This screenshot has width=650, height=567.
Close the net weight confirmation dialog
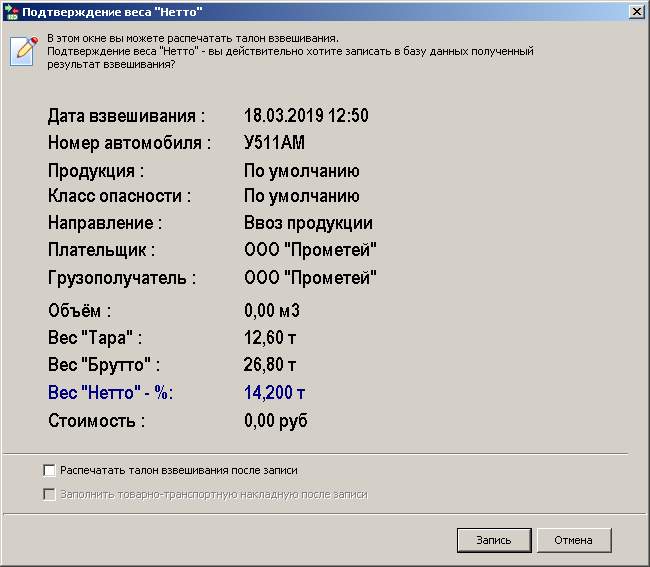tap(636, 11)
